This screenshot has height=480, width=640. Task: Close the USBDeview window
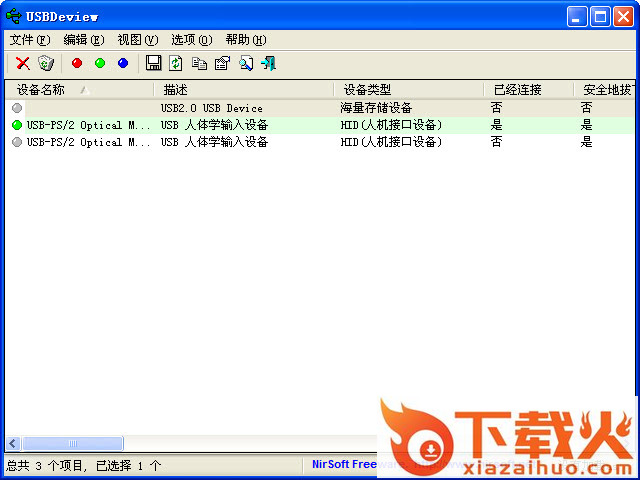click(624, 17)
